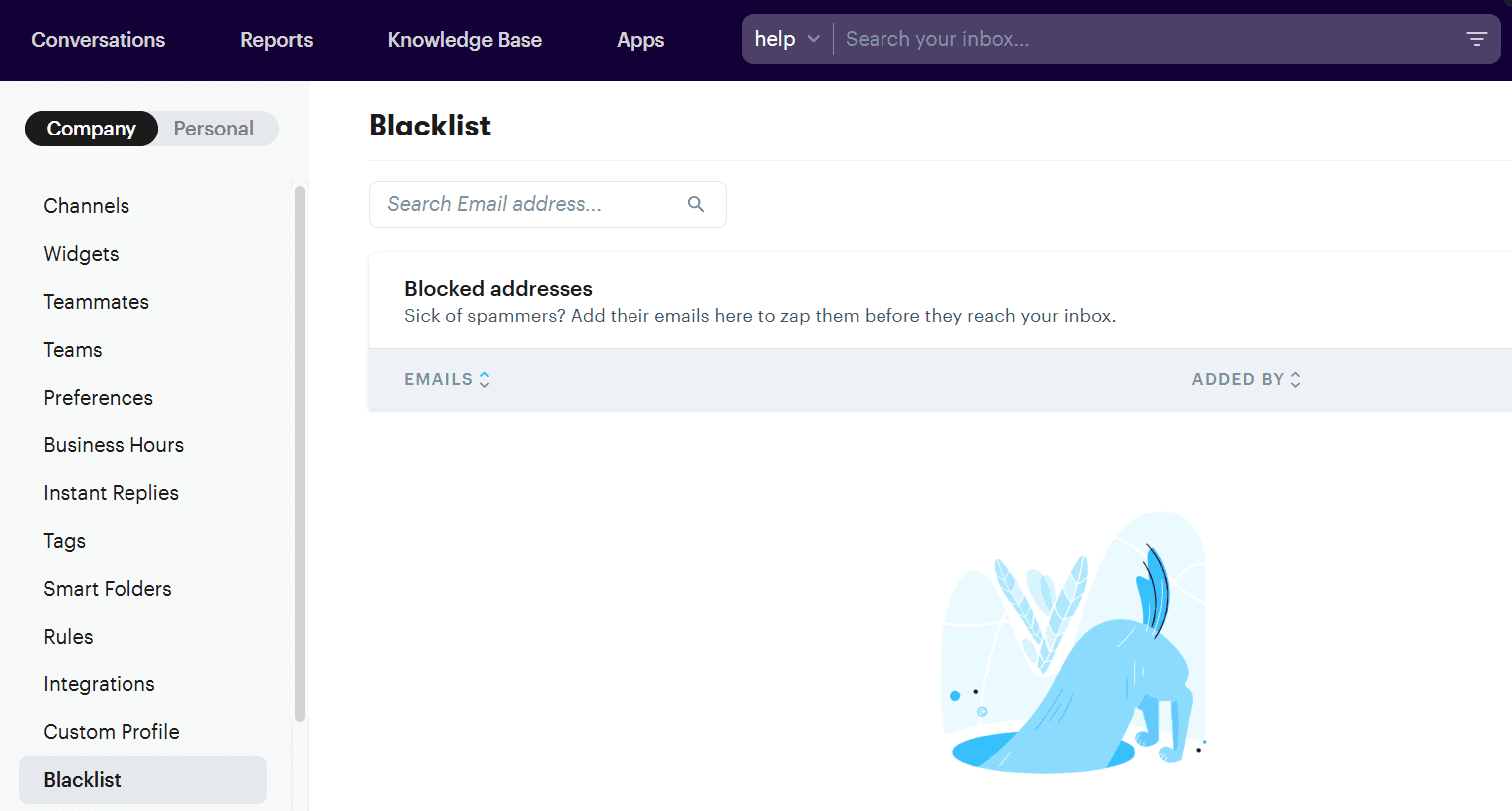Select Smart Folders in the sidebar
The width and height of the screenshot is (1512, 811).
click(107, 589)
